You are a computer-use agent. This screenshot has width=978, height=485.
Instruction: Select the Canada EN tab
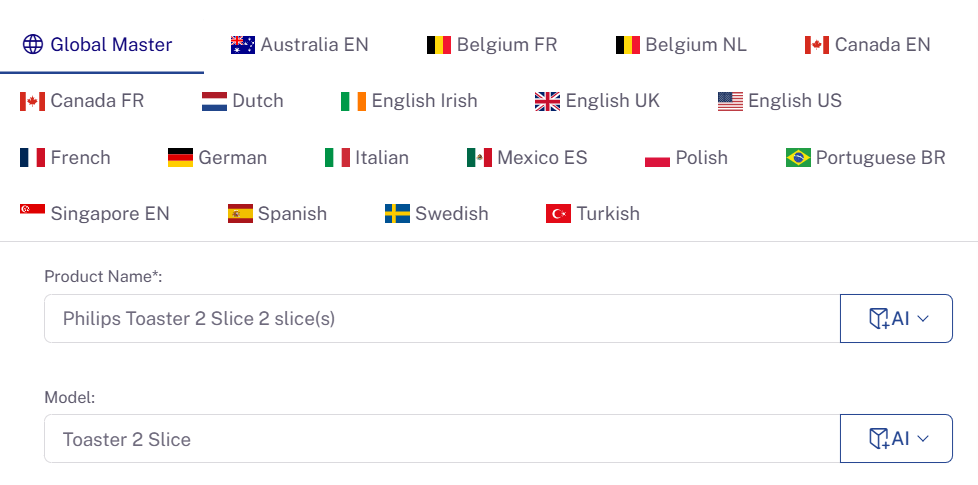click(868, 45)
